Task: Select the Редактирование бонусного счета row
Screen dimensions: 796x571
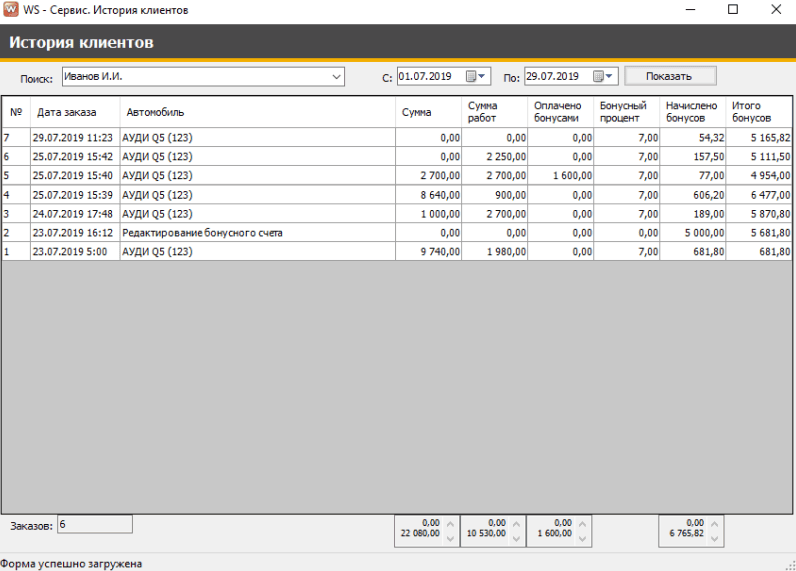Action: tap(202, 233)
